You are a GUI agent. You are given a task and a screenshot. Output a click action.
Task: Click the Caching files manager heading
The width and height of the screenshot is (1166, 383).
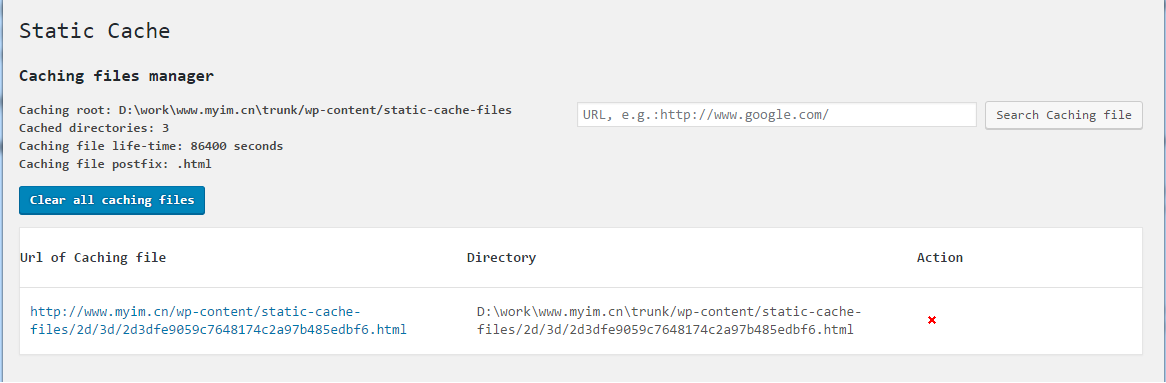(x=117, y=75)
